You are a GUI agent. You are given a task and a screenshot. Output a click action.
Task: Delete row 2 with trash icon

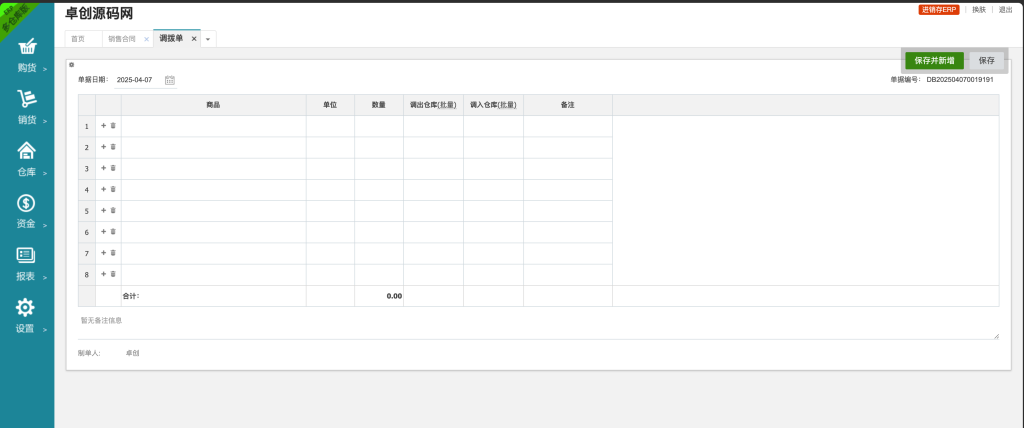(x=113, y=147)
